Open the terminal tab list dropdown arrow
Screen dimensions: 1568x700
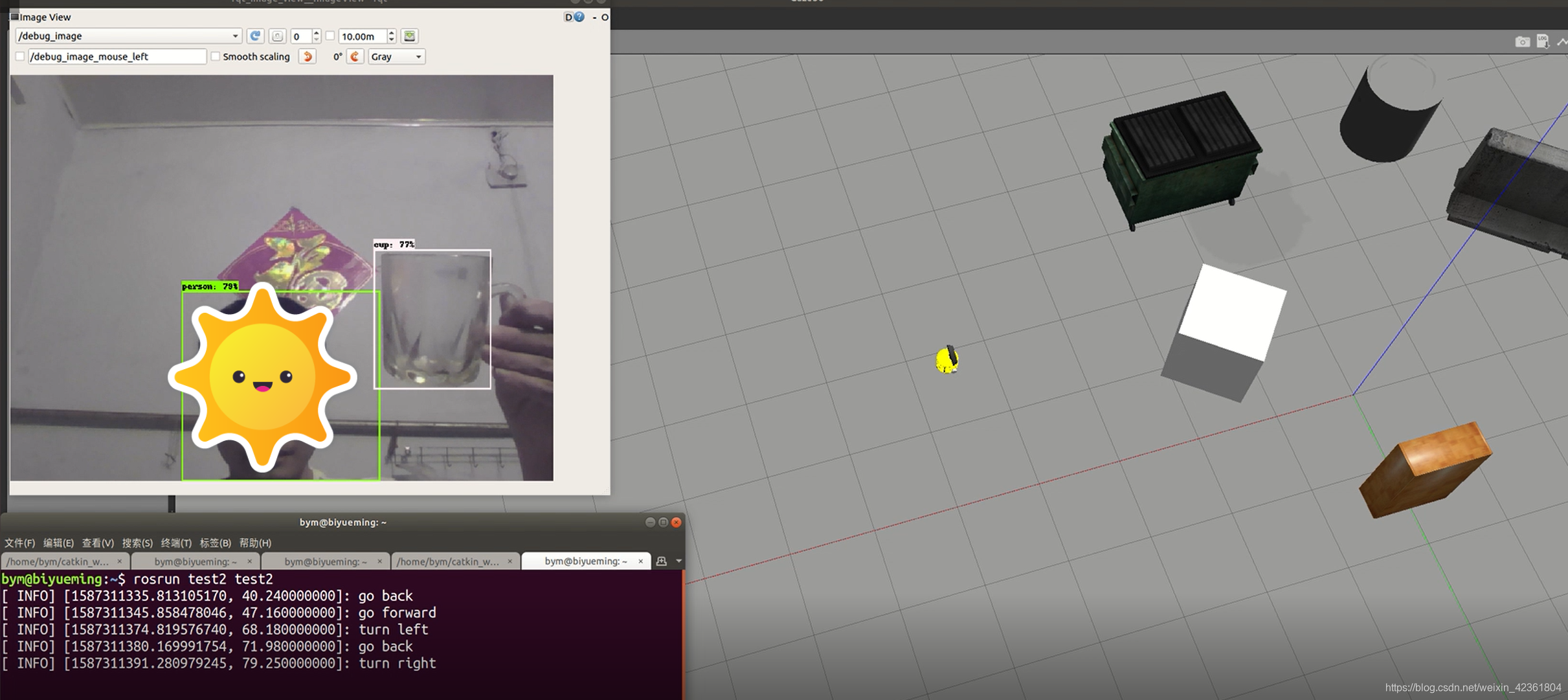coord(678,561)
